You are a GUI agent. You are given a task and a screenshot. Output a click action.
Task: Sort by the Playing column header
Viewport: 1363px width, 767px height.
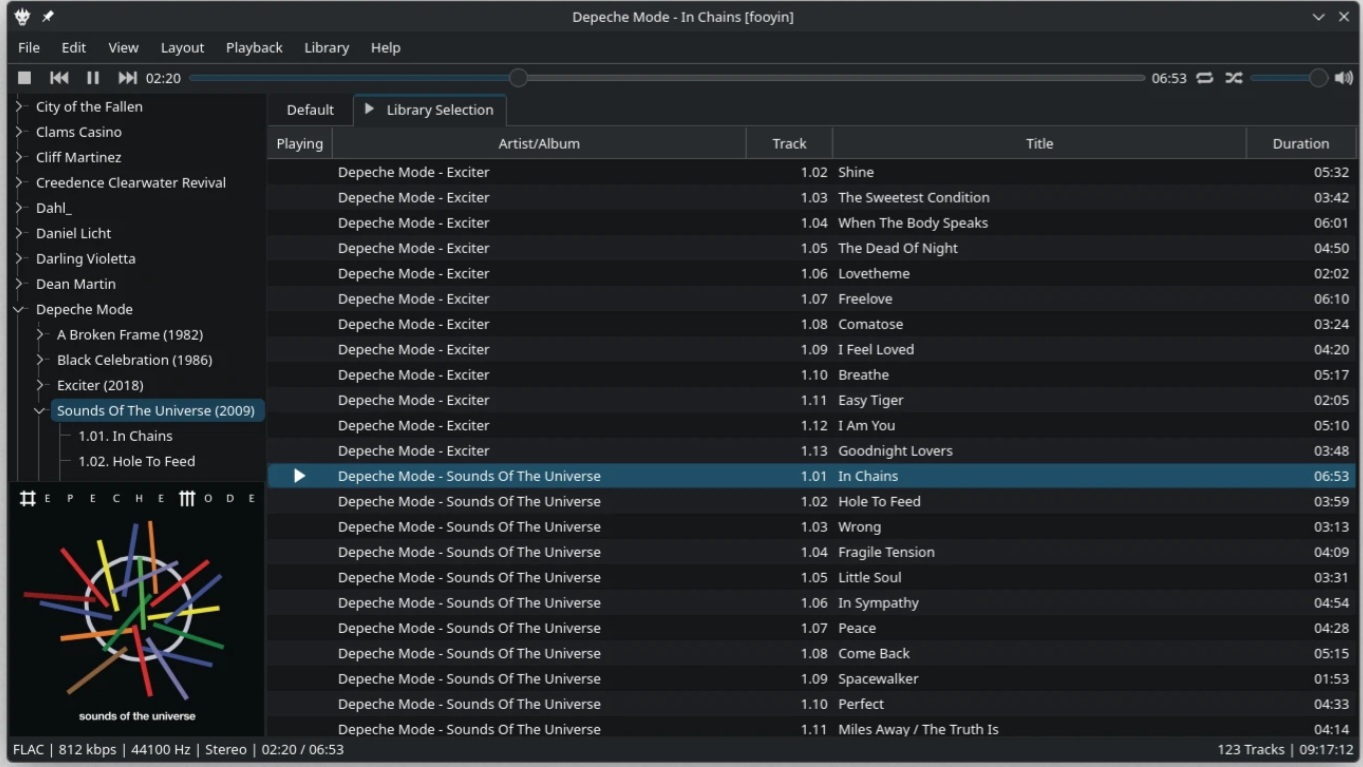(300, 143)
